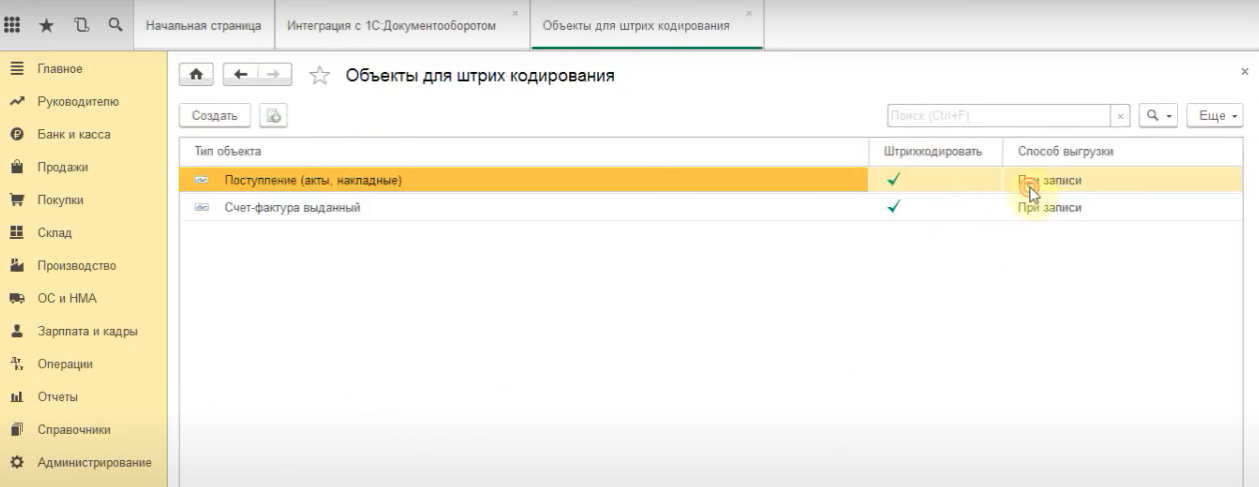Switch to Начальная страница tab

(x=204, y=25)
